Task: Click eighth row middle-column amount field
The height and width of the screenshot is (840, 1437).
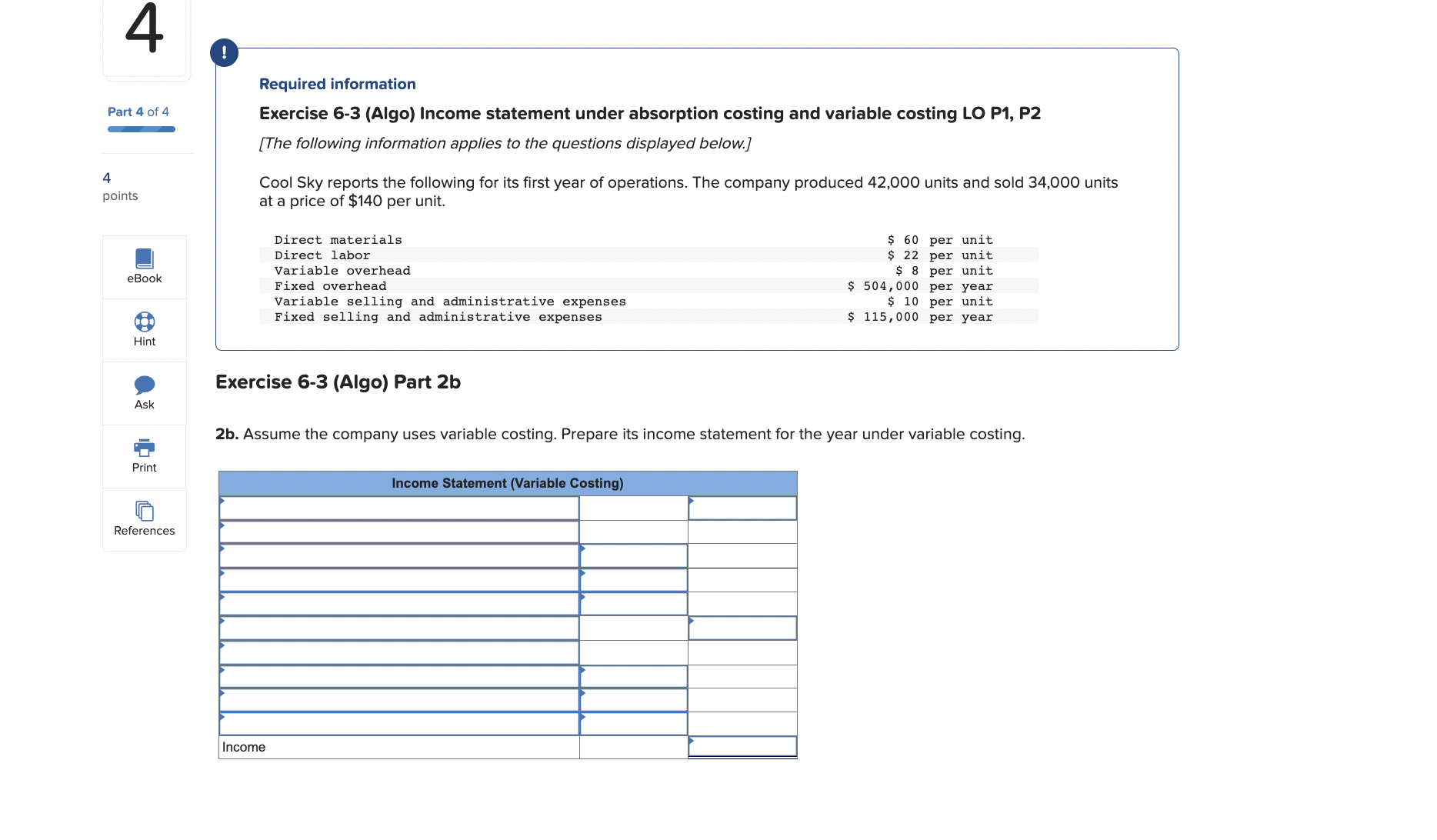Action: pyautogui.click(x=633, y=677)
